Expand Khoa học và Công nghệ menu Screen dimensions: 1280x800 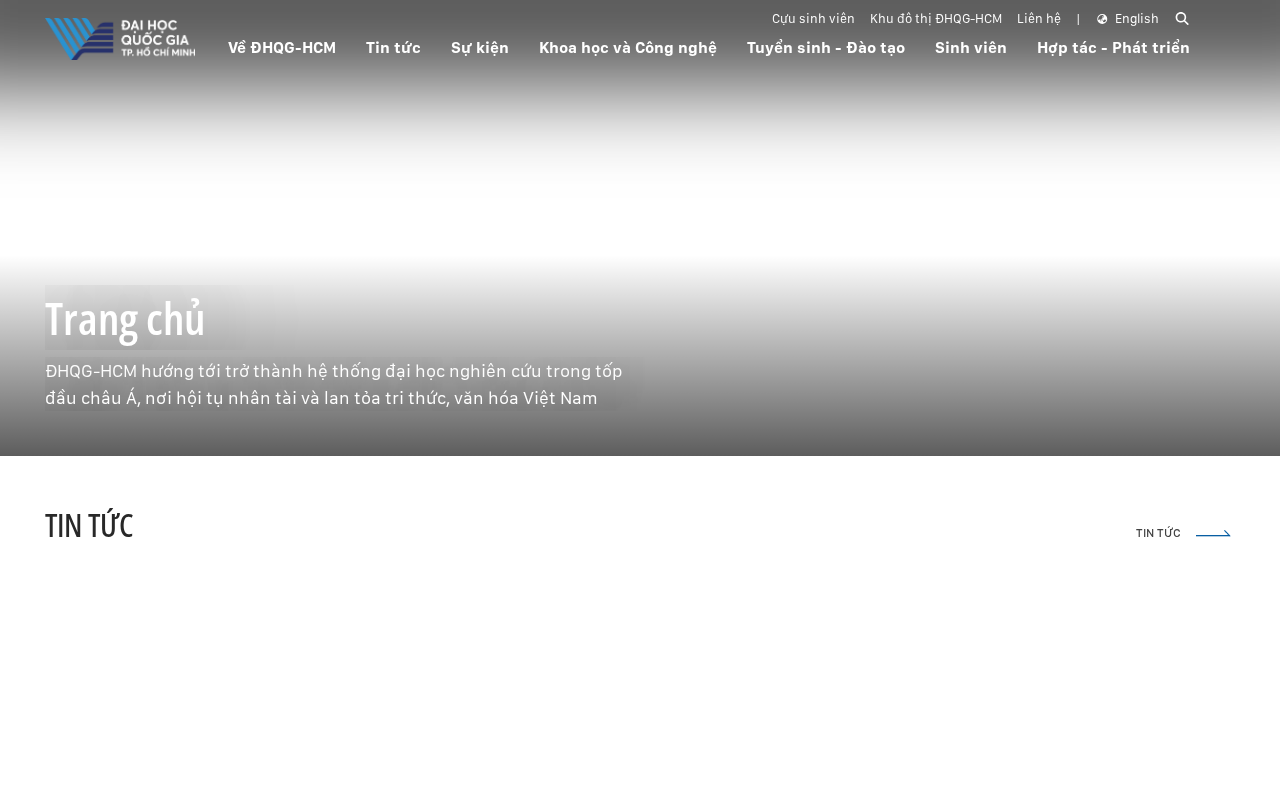(628, 47)
